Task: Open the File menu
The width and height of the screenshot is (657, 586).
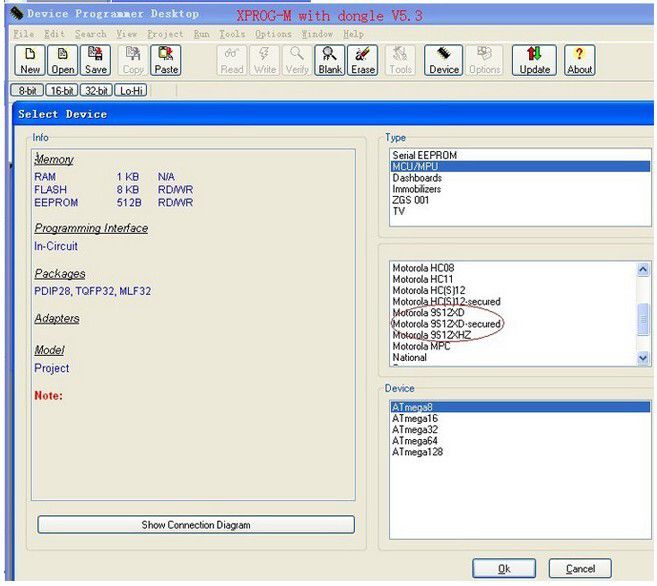Action: [22, 34]
